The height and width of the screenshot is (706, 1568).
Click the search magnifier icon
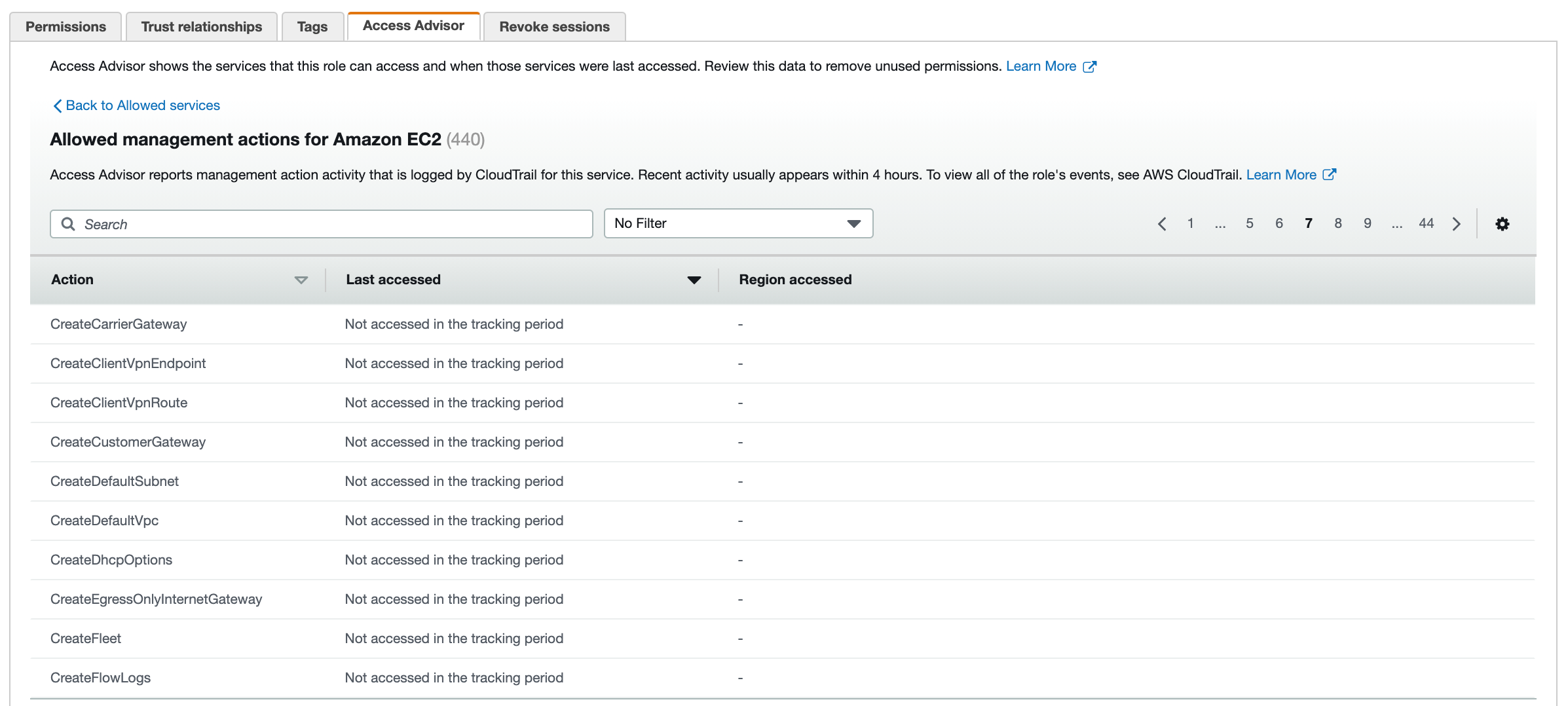[69, 224]
